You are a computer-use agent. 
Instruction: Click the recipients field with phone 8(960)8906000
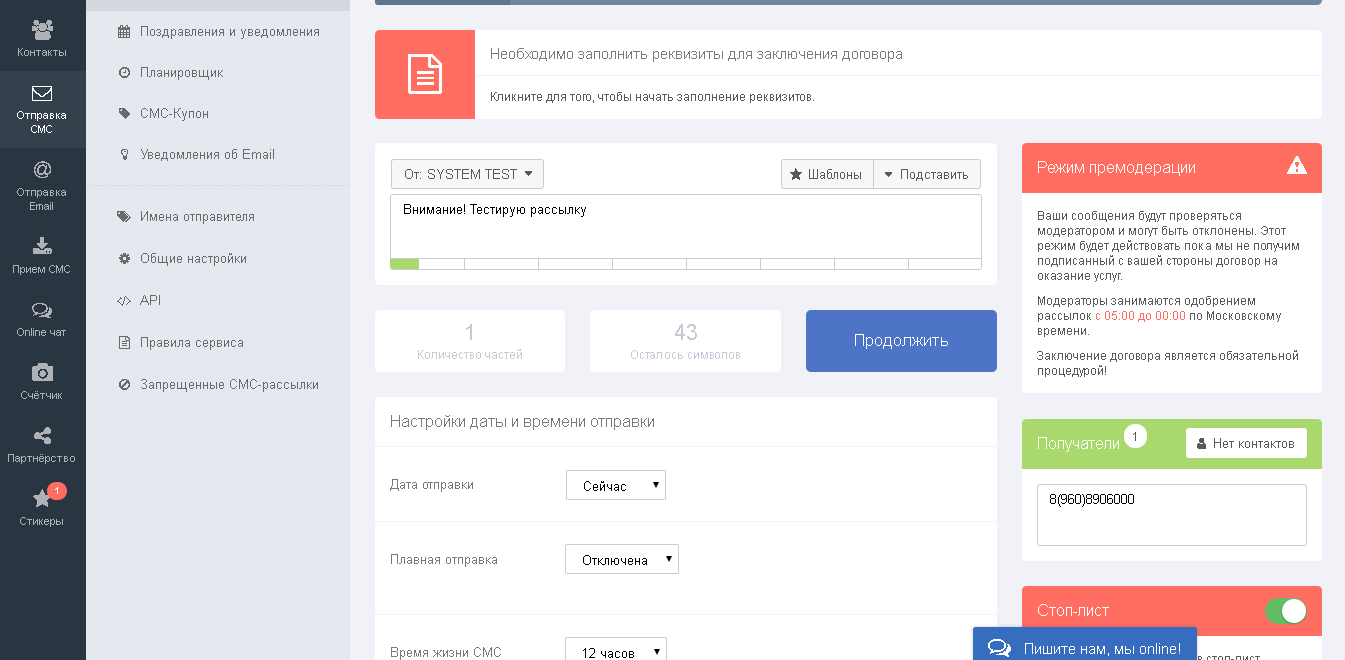click(x=1171, y=514)
